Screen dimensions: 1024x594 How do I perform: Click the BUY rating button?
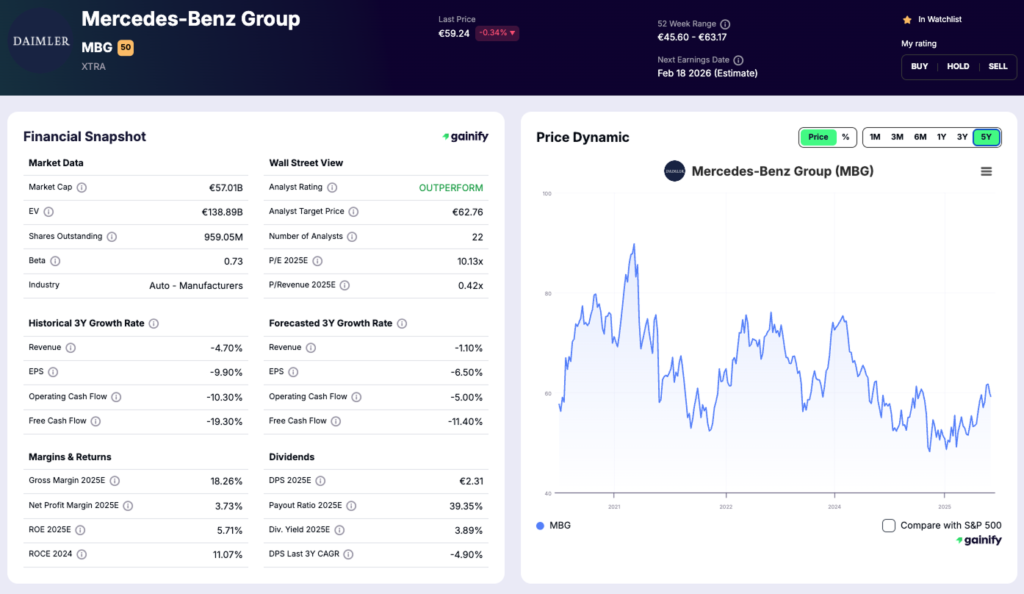pos(918,66)
